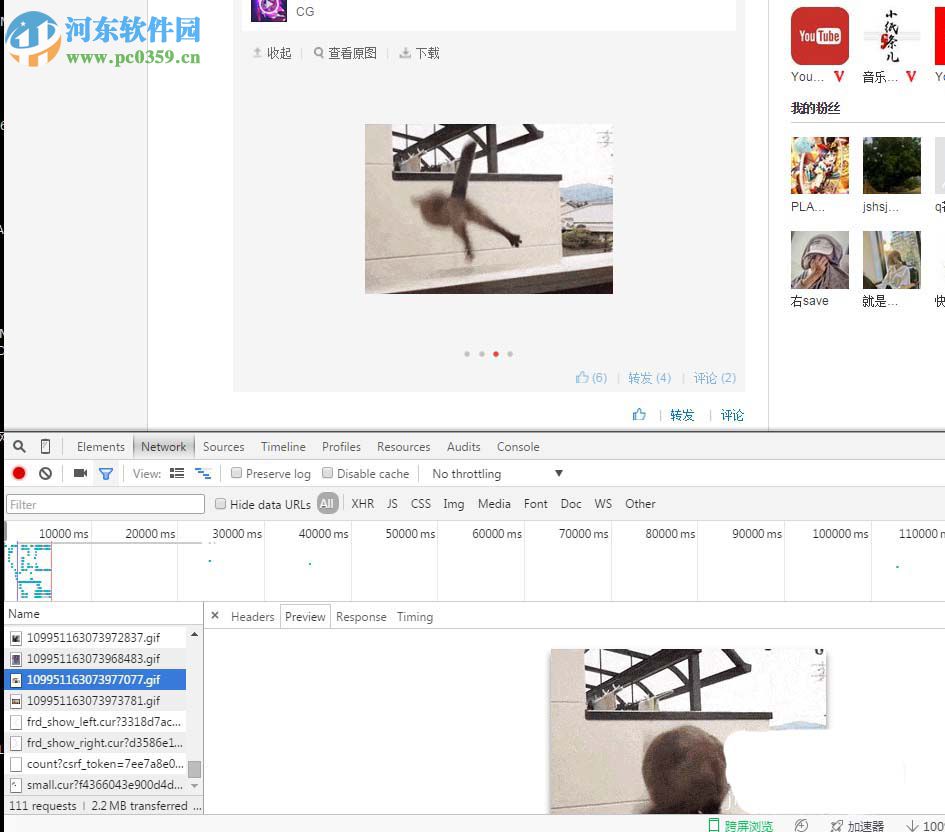Check Hide data URLs
Viewport: 945px width, 832px height.
pos(220,504)
